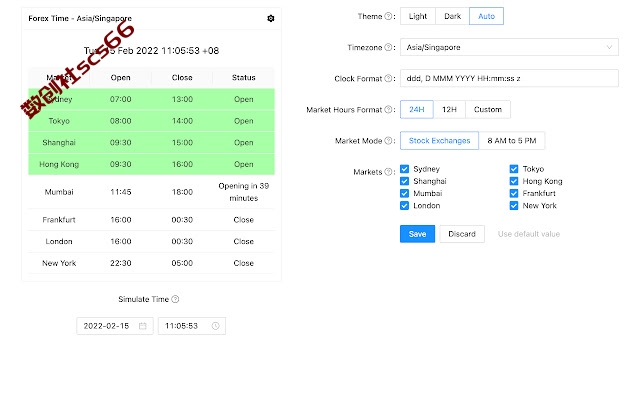
Task: Show the Simulate Time help icon
Action: (x=175, y=299)
